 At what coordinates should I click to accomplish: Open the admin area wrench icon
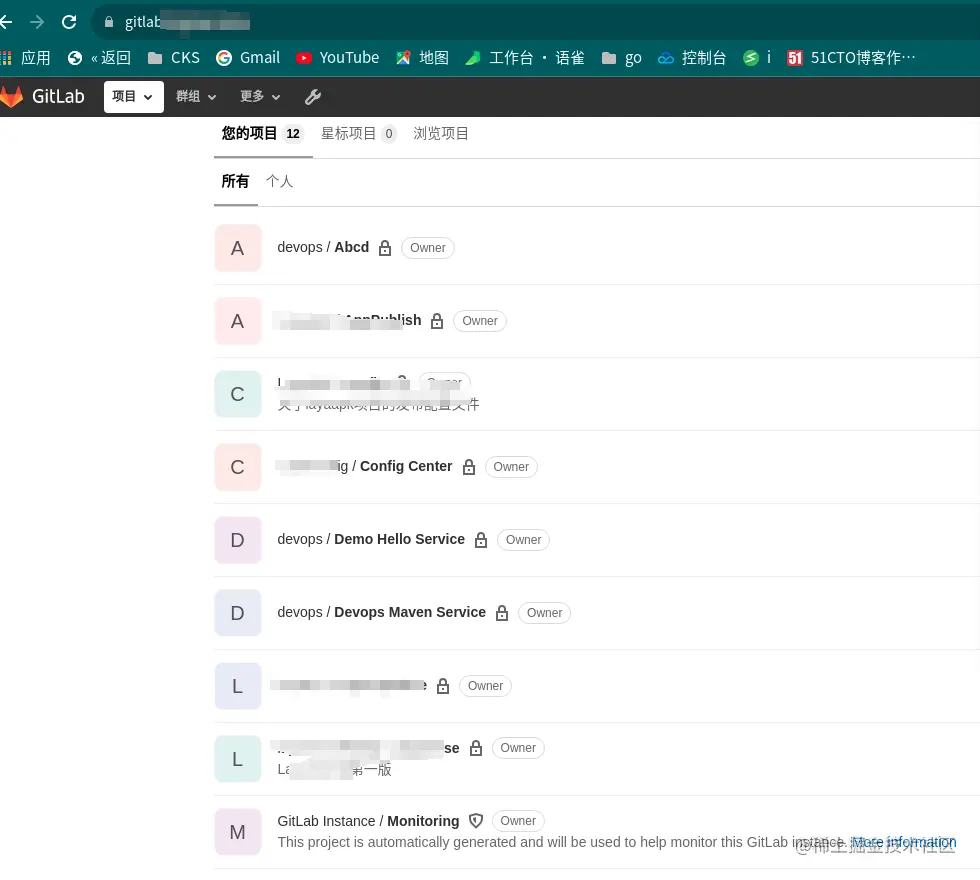[312, 97]
